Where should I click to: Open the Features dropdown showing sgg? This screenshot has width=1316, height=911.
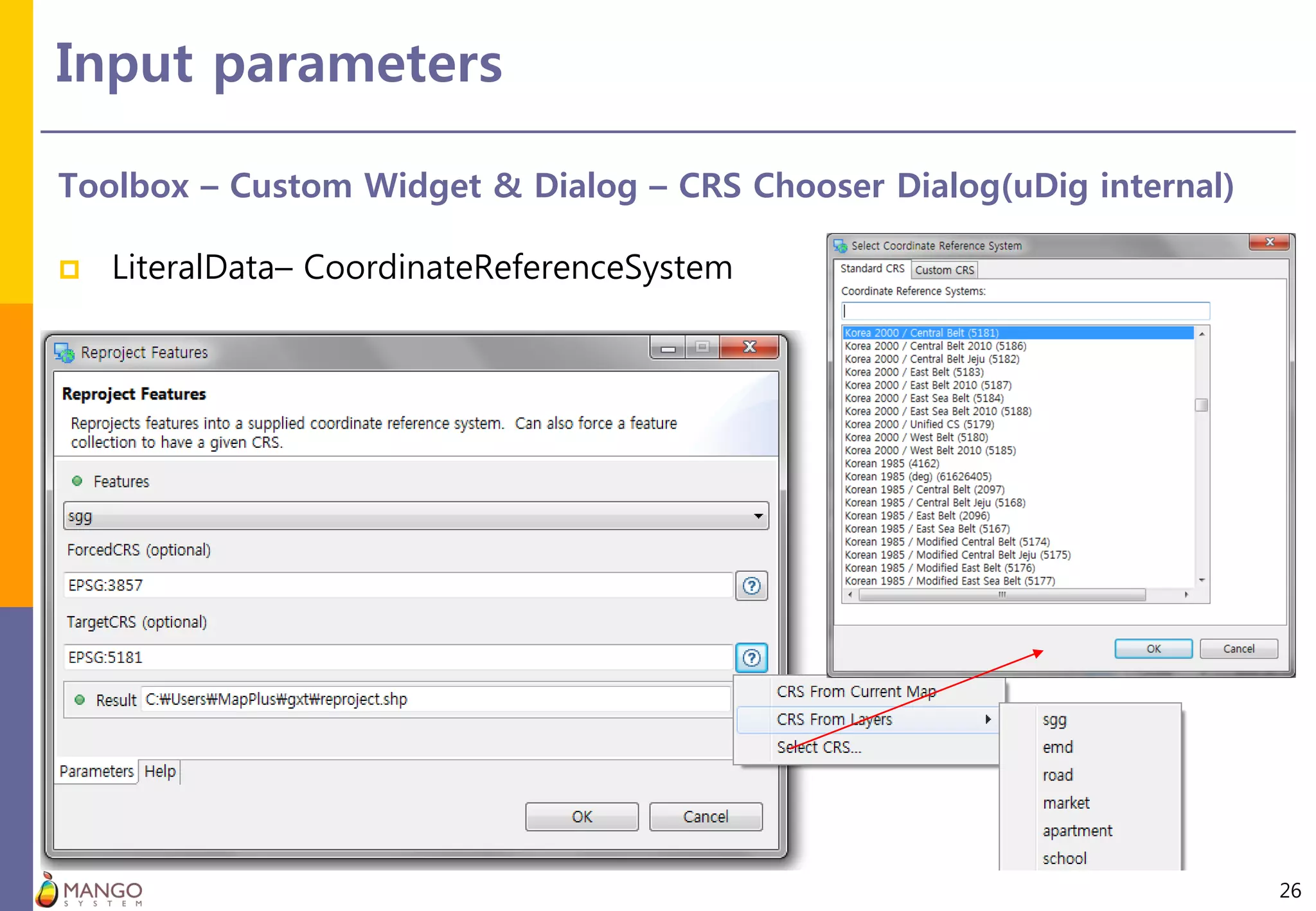(x=416, y=516)
